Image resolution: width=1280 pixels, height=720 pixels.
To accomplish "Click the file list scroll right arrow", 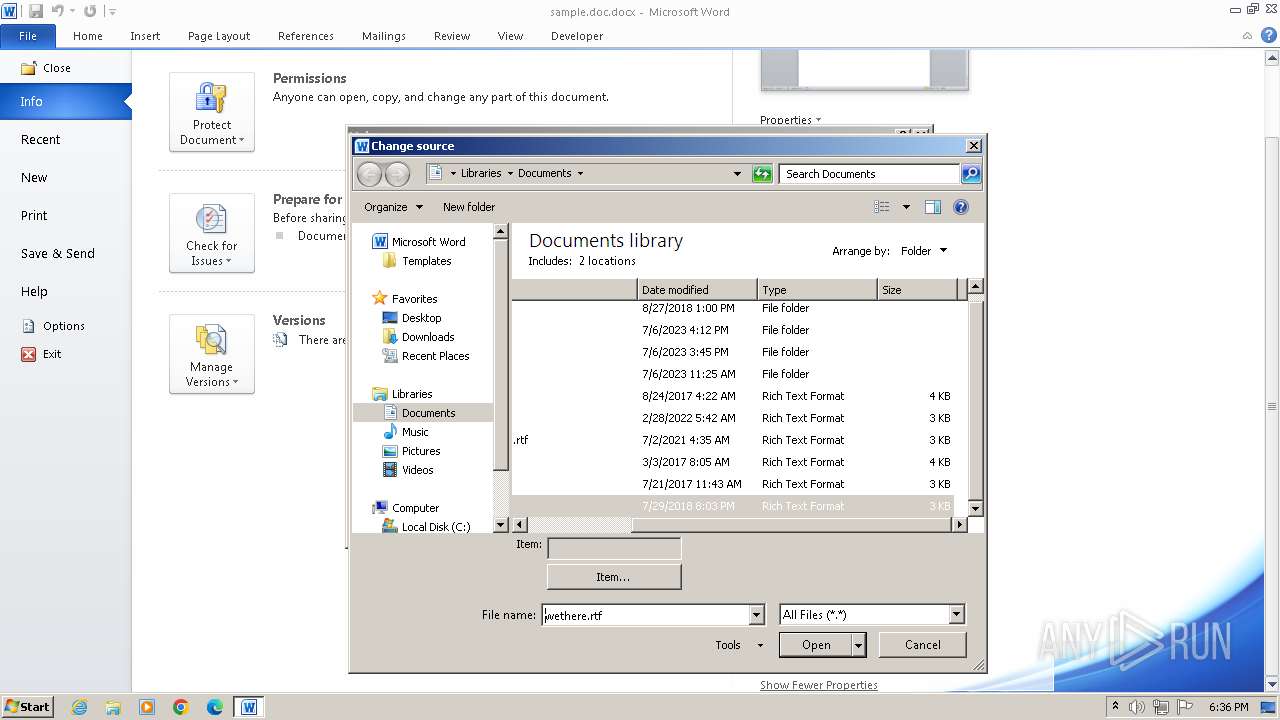I will pos(960,525).
